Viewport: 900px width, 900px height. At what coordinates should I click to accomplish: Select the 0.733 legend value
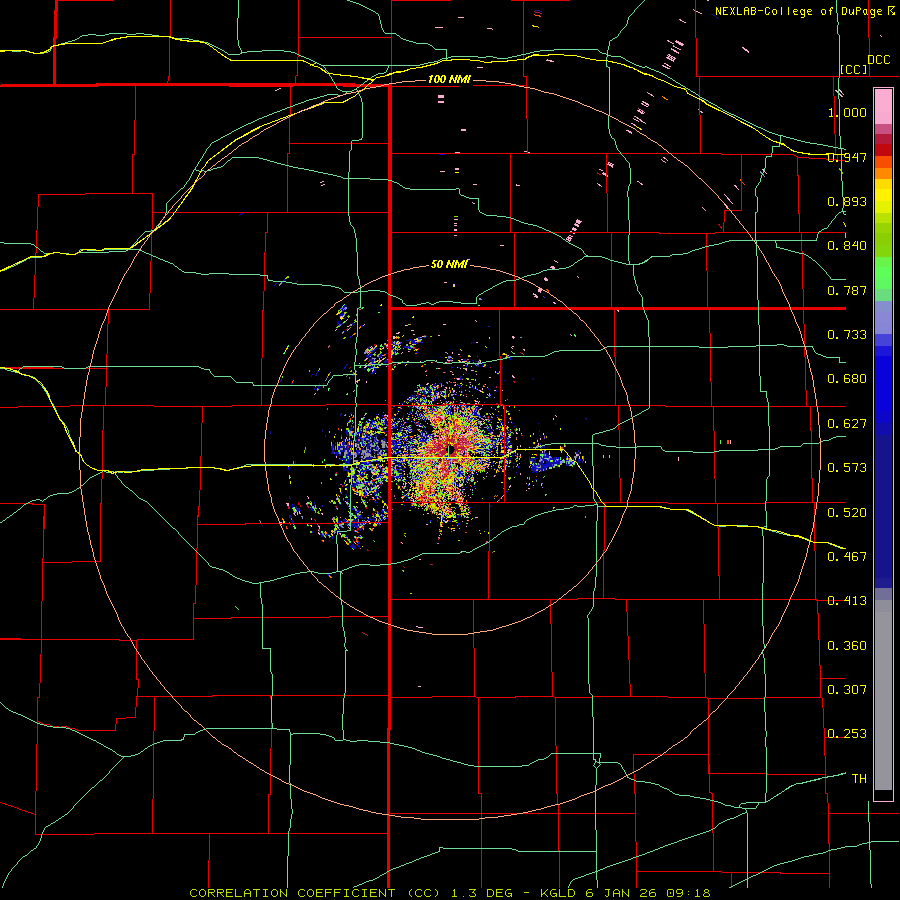click(847, 335)
